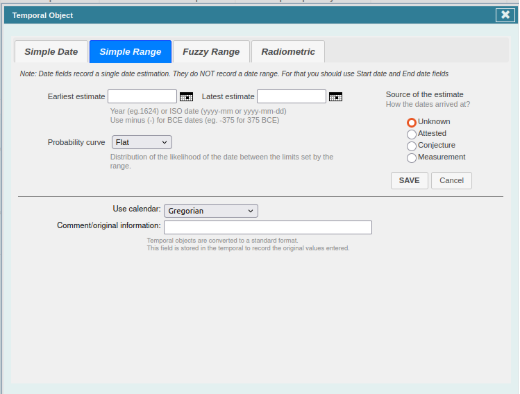Close the Temporal Object dialog
This screenshot has height=394, width=520.
[505, 15]
